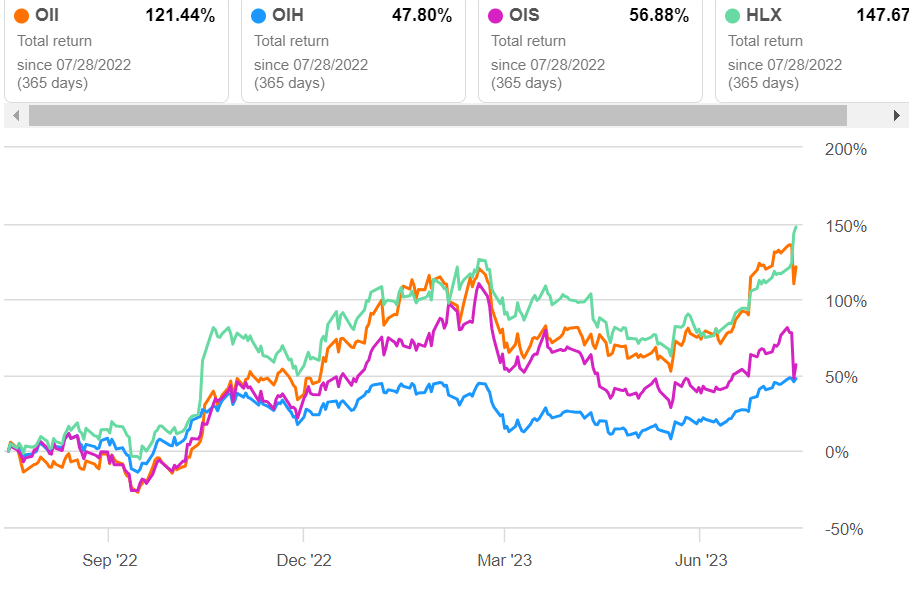Select the Jun '23 axis label
Screen dimensions: 917x595
tap(702, 560)
